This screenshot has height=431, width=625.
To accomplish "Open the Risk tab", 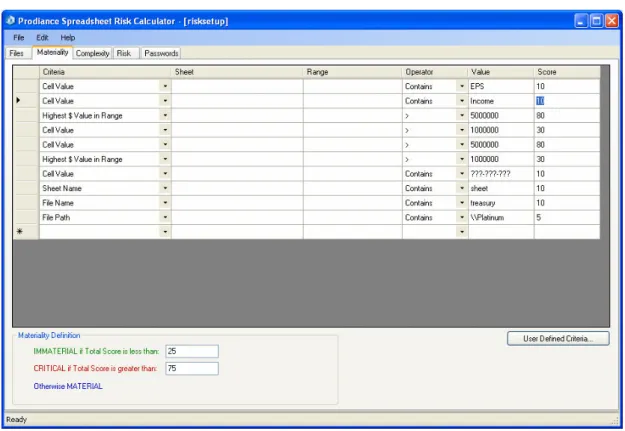I will coord(124,53).
